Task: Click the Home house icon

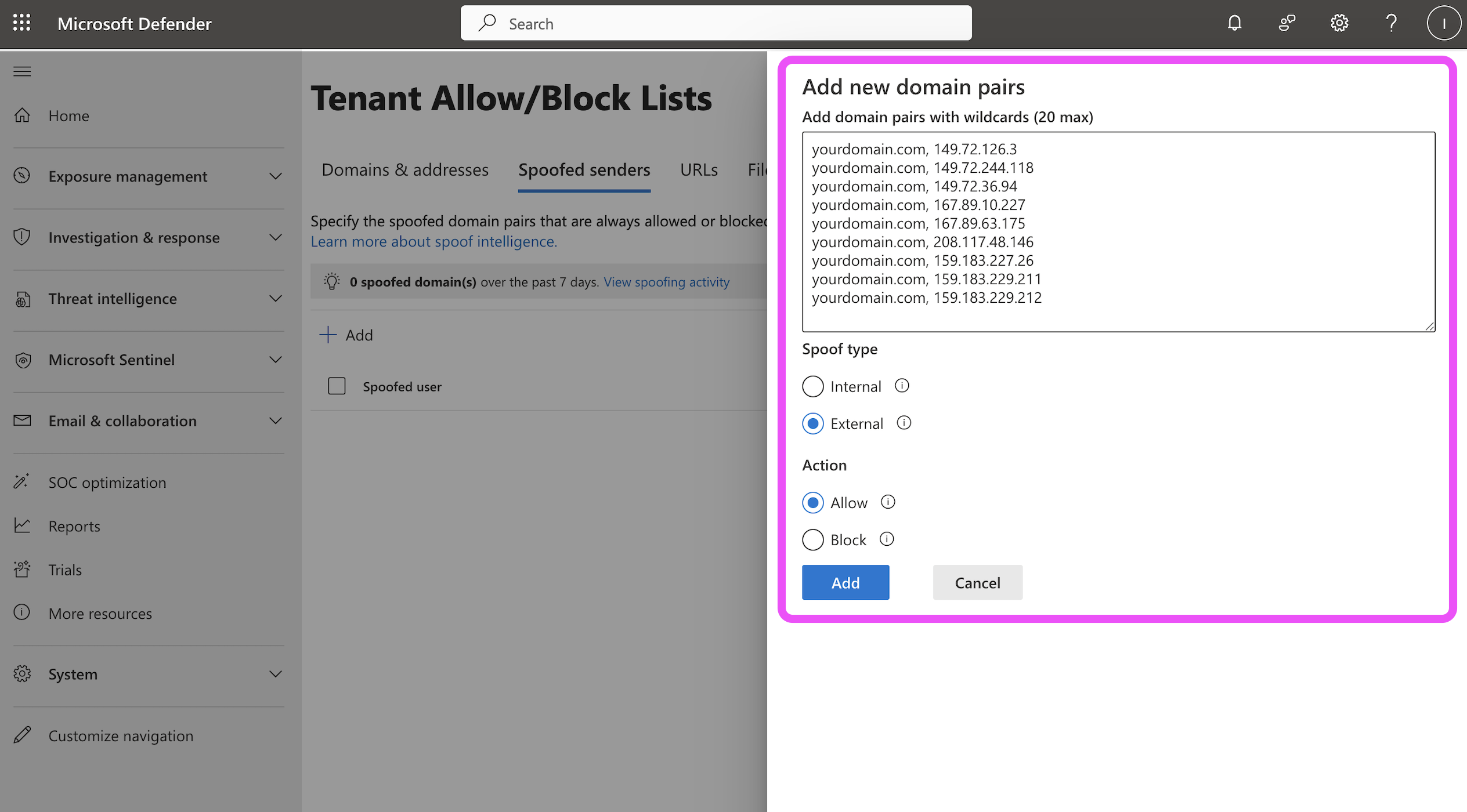Action: point(22,115)
